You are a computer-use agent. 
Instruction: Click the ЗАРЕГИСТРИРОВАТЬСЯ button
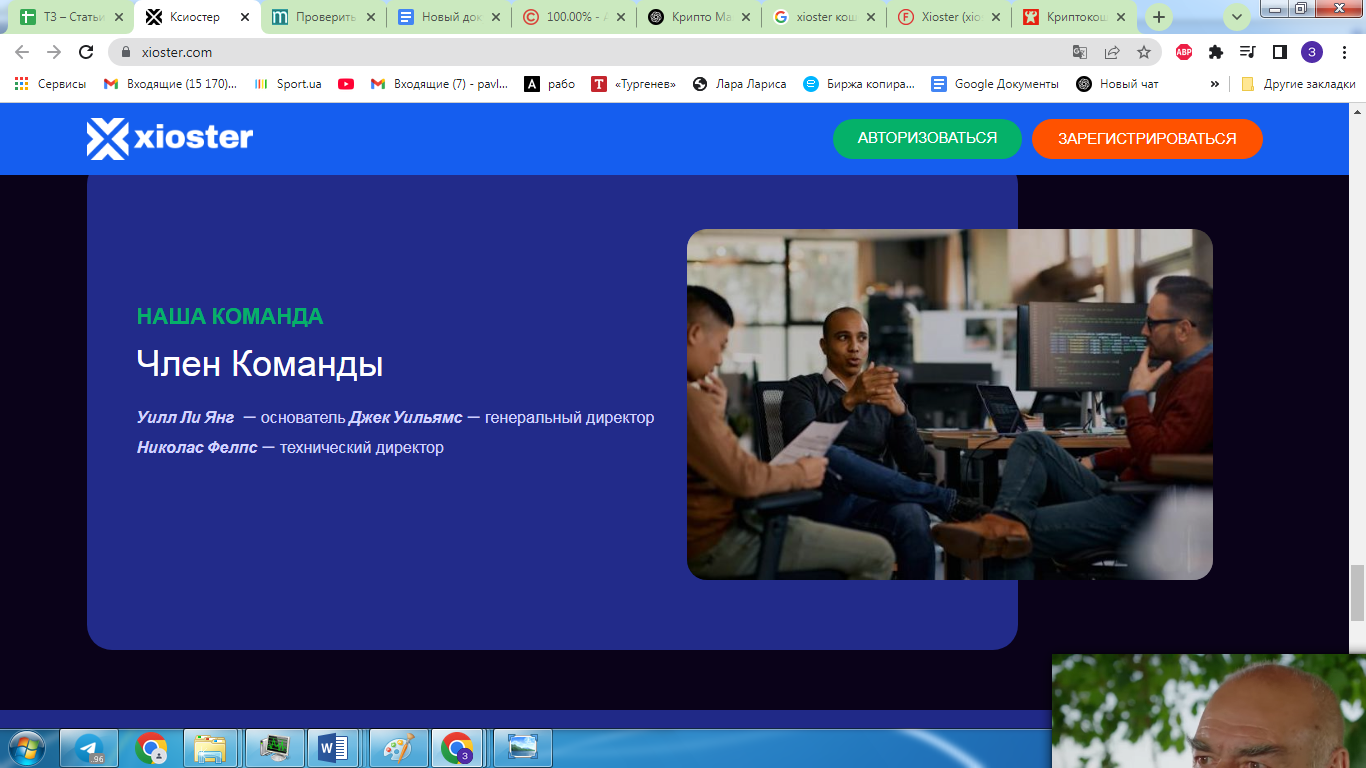point(1147,139)
